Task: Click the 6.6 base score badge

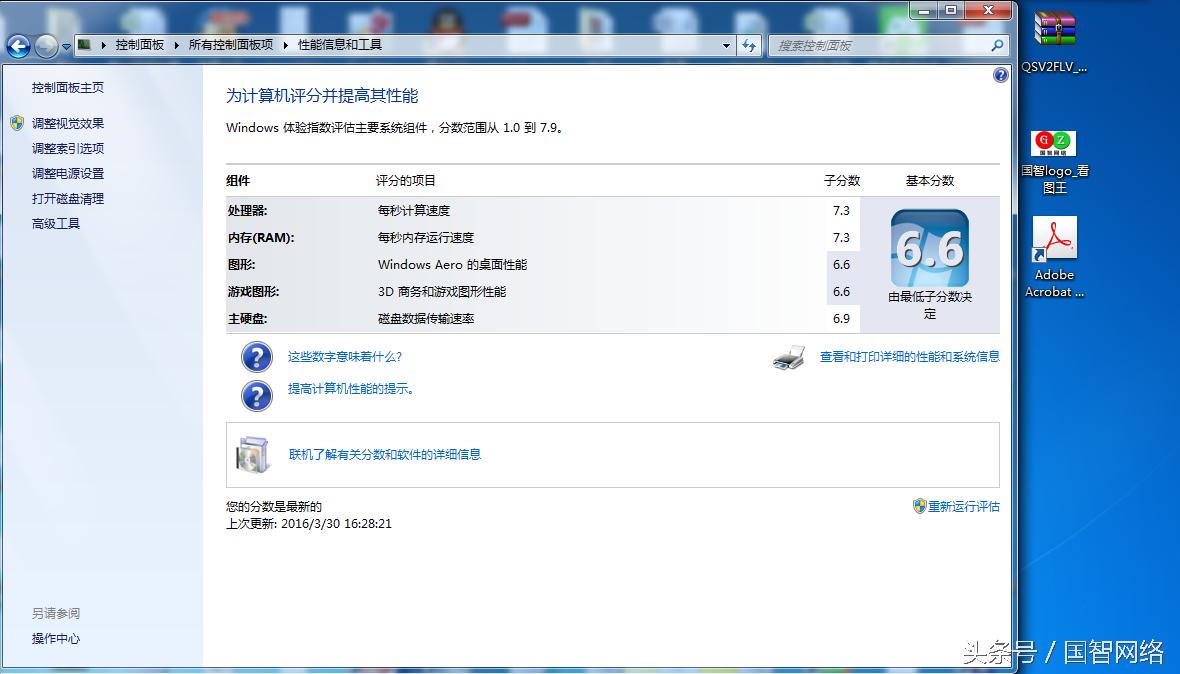Action: tap(930, 248)
